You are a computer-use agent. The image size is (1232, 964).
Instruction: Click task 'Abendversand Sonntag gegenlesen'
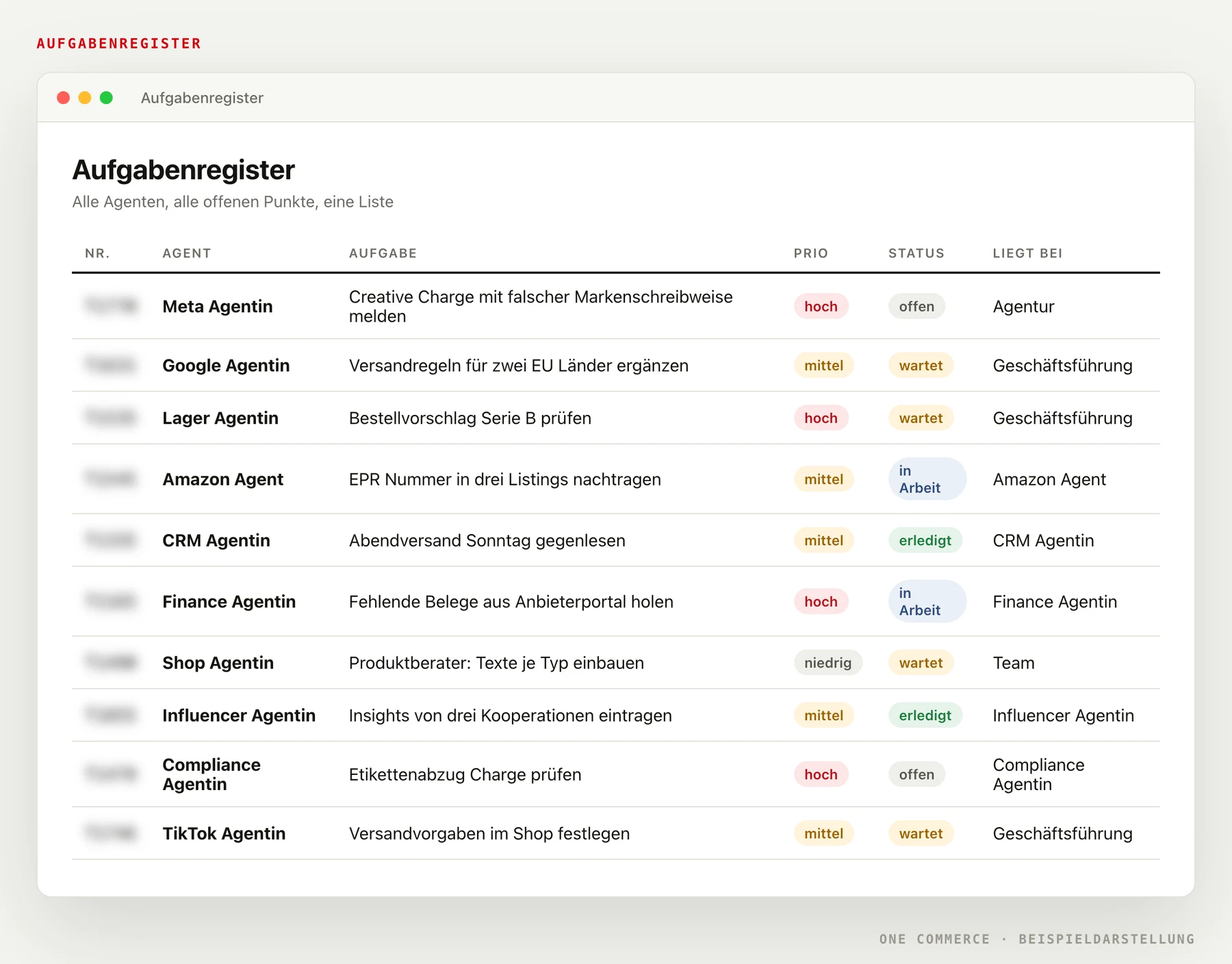(x=487, y=541)
